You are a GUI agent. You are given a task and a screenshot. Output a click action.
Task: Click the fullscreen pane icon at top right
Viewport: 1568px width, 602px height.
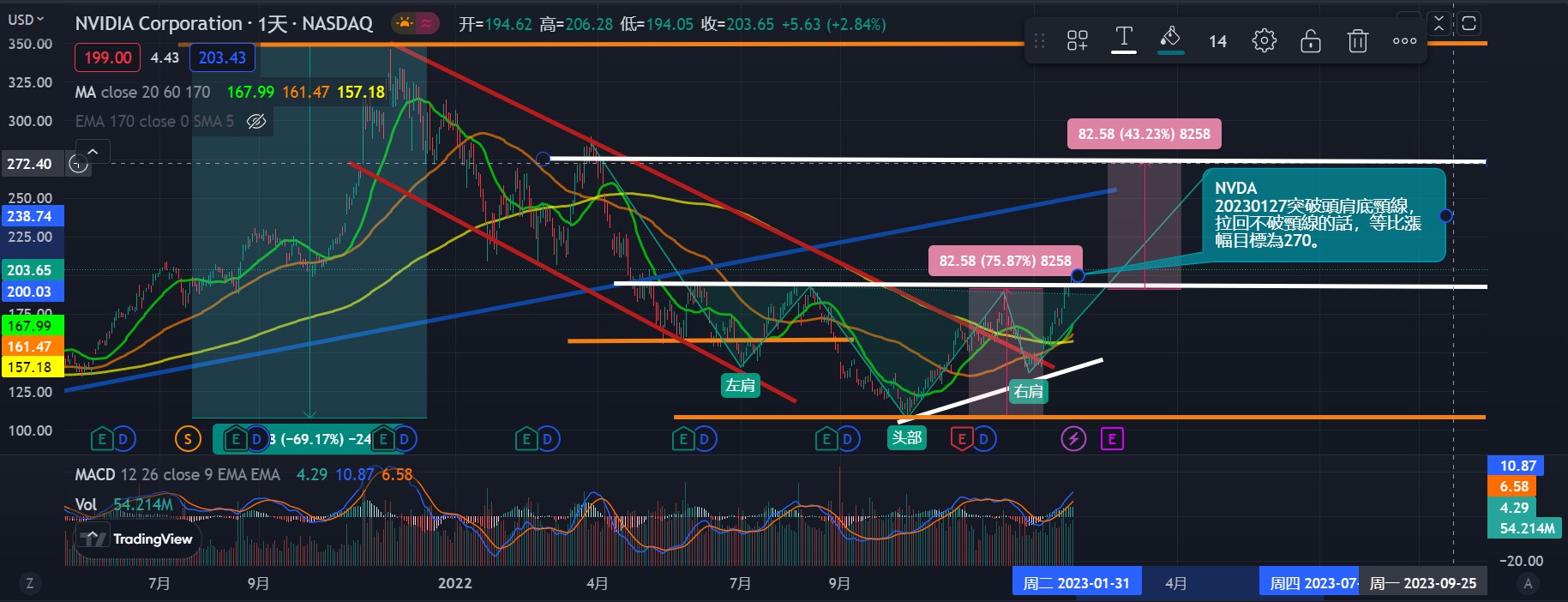coord(1469,23)
